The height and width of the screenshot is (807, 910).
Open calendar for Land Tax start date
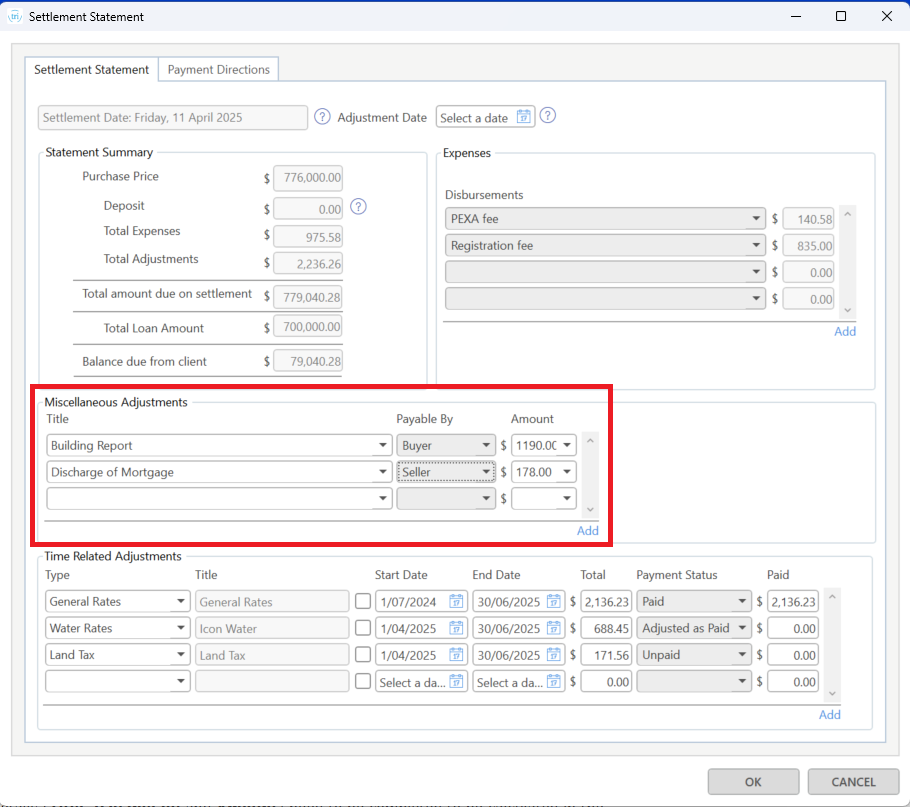coord(457,656)
